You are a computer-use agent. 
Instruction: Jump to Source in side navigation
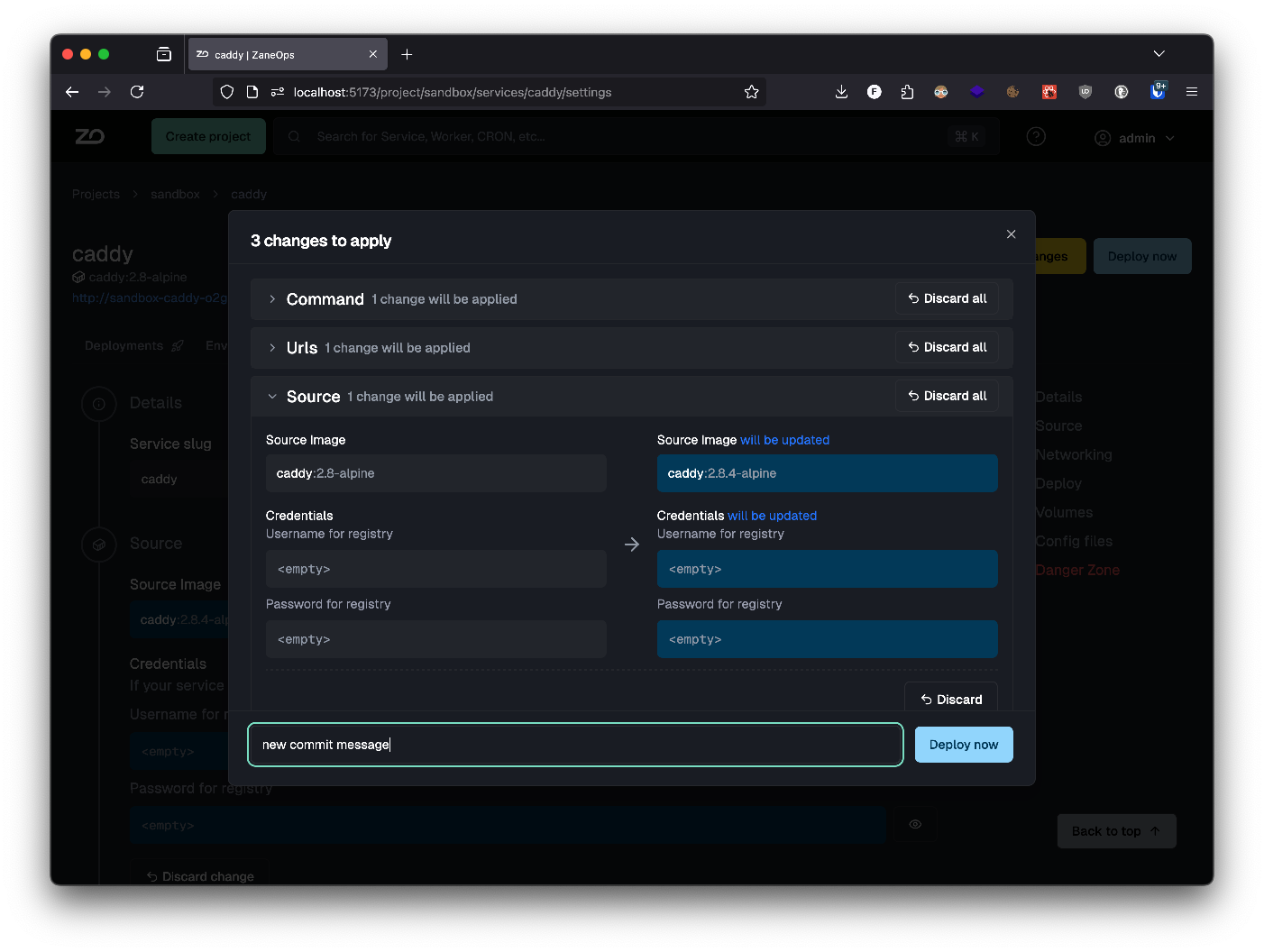[1058, 426]
